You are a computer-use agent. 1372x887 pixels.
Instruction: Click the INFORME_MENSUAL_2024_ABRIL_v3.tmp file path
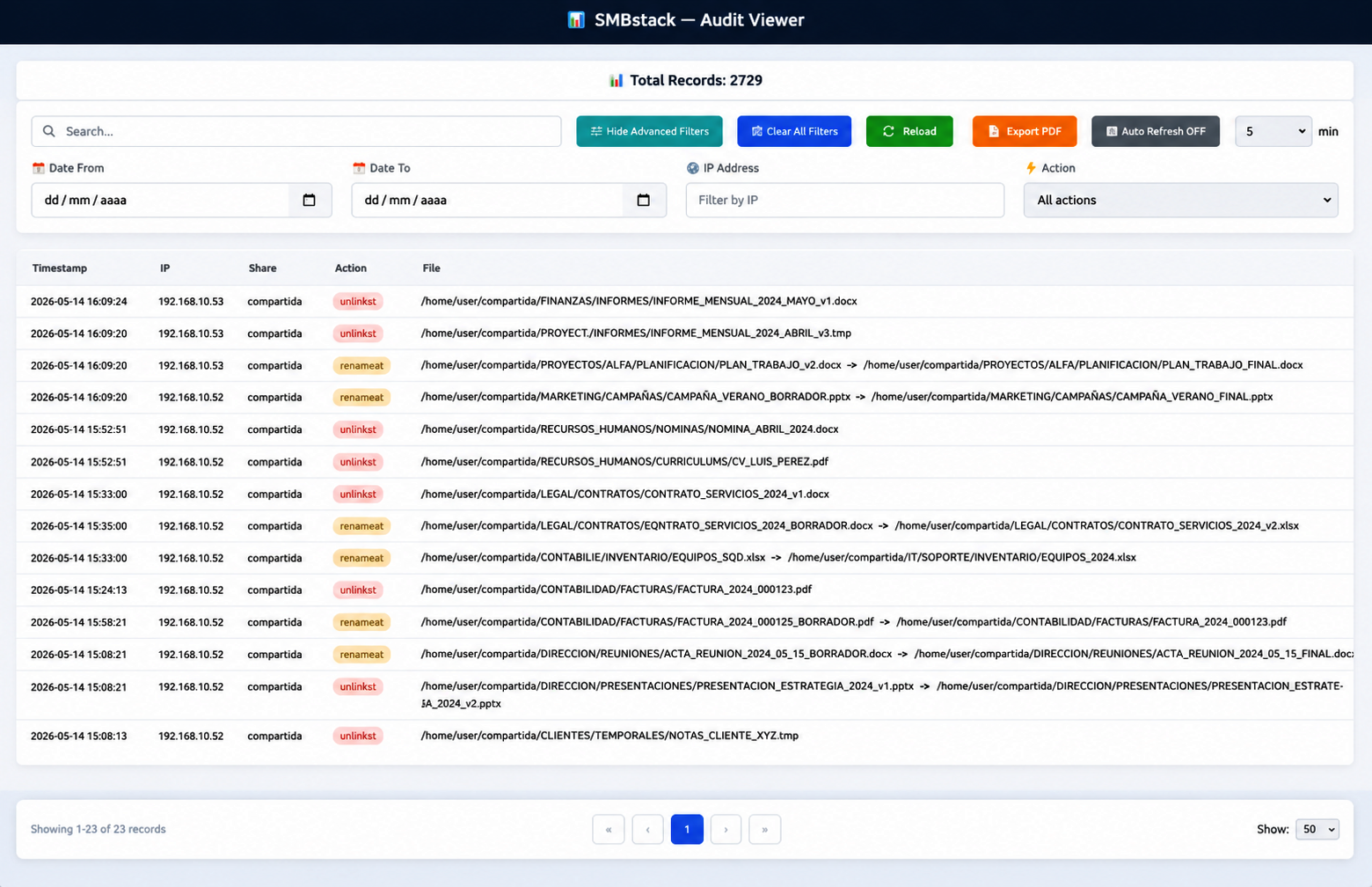pyautogui.click(x=636, y=334)
